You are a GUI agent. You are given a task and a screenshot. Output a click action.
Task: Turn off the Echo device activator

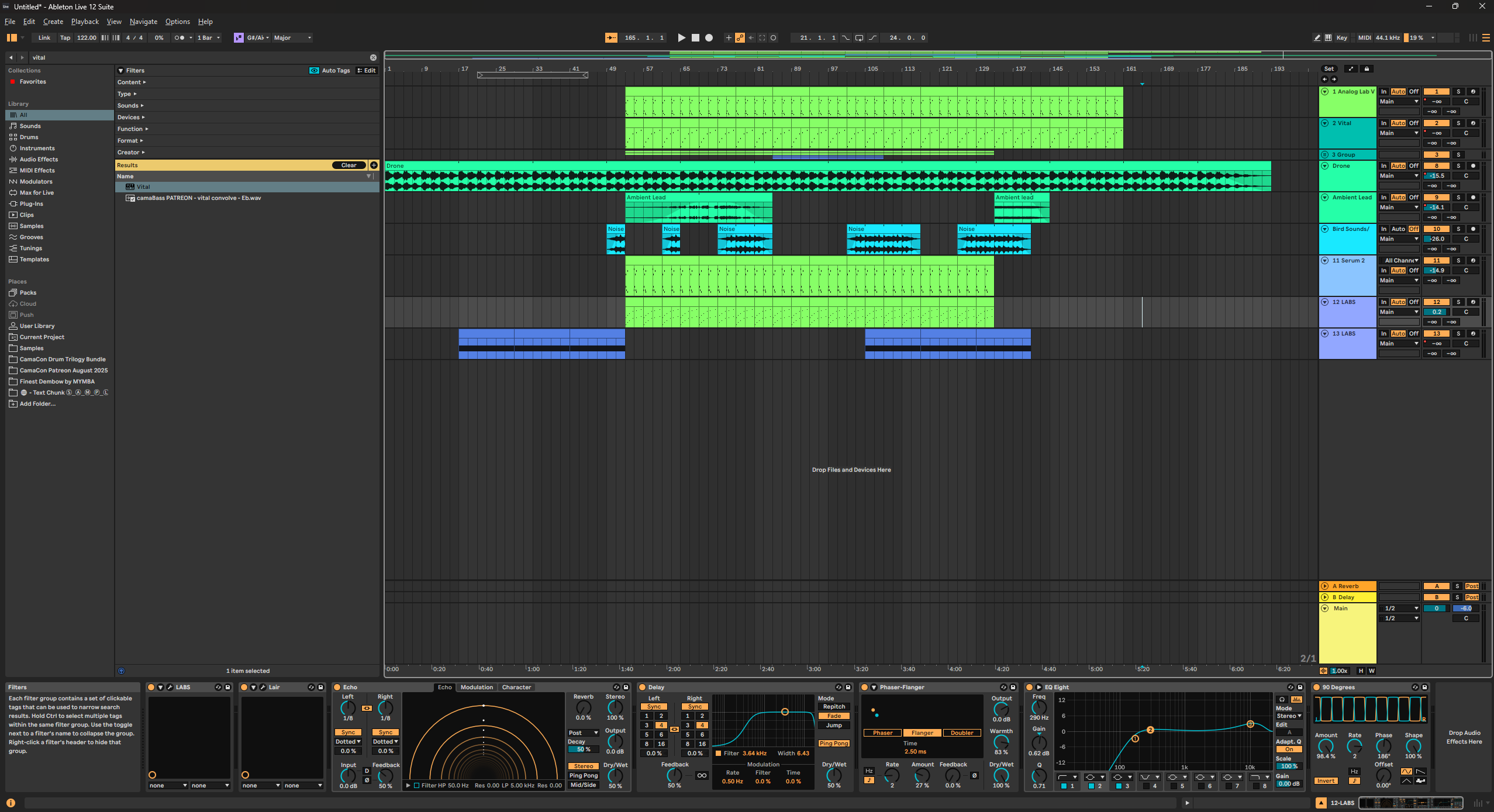(x=337, y=687)
